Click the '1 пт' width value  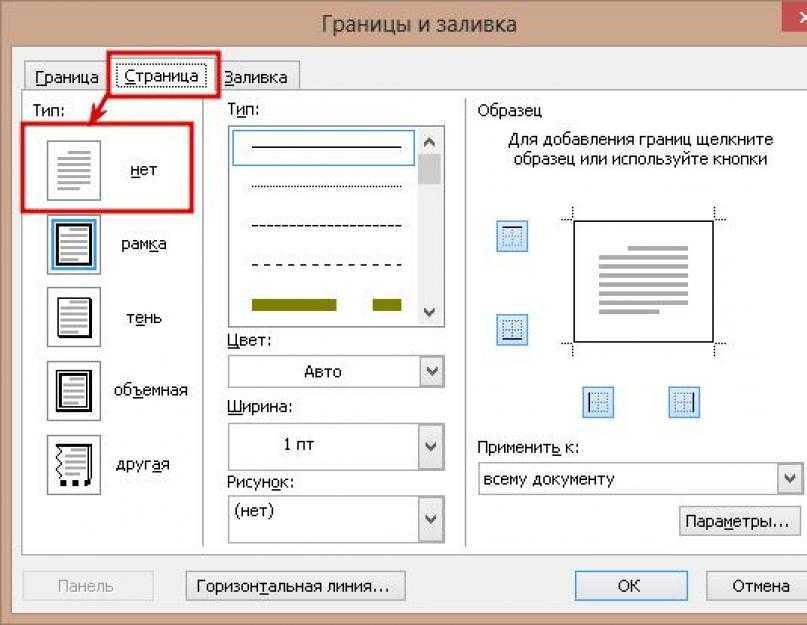click(299, 444)
